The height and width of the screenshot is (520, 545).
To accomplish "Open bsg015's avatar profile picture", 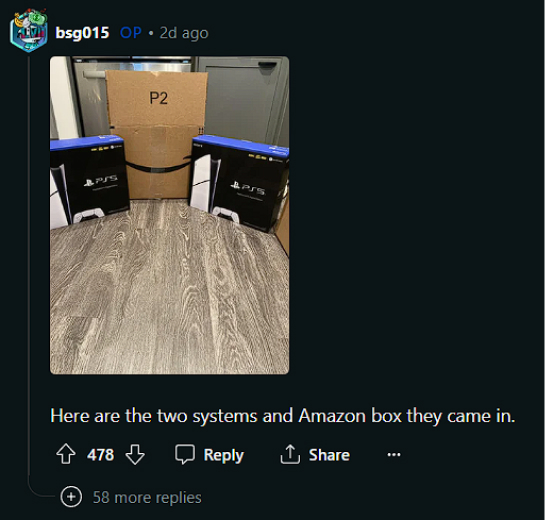I will click(29, 31).
